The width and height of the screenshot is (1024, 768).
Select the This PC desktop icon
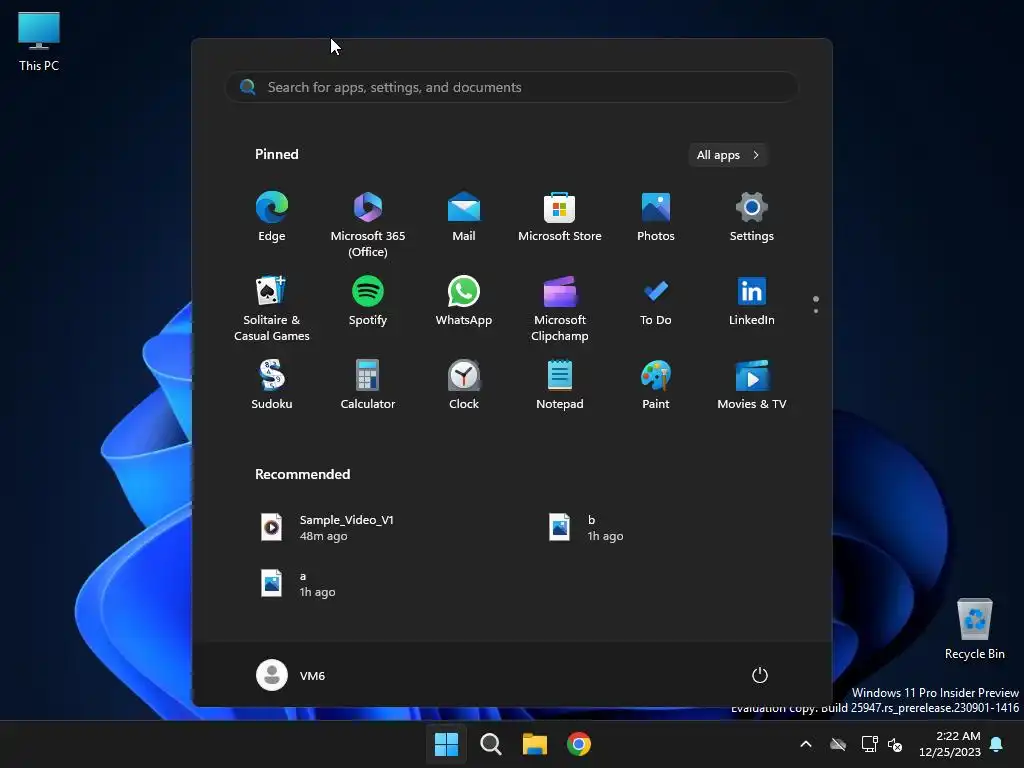tap(39, 41)
